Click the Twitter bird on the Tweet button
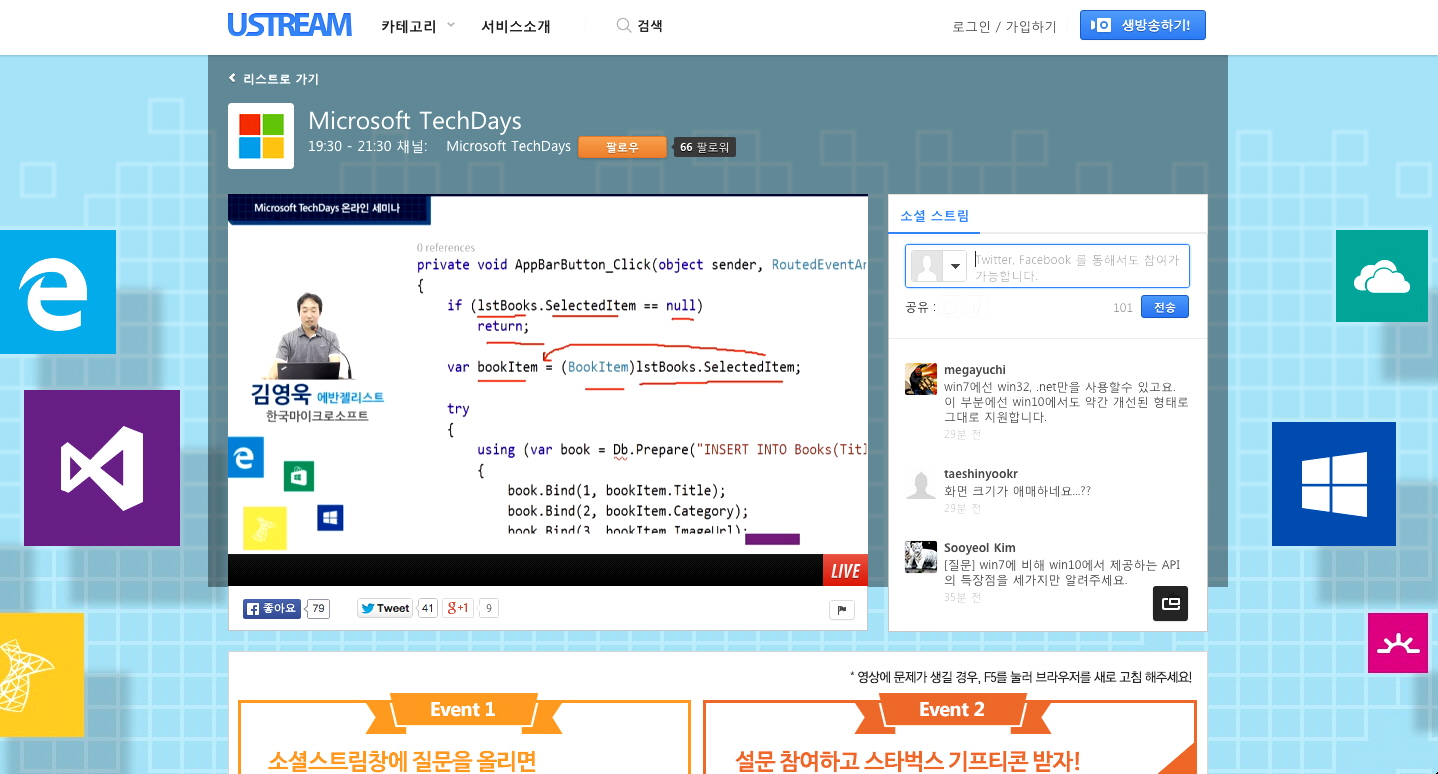Viewport: 1438px width, 774px height. 368,607
